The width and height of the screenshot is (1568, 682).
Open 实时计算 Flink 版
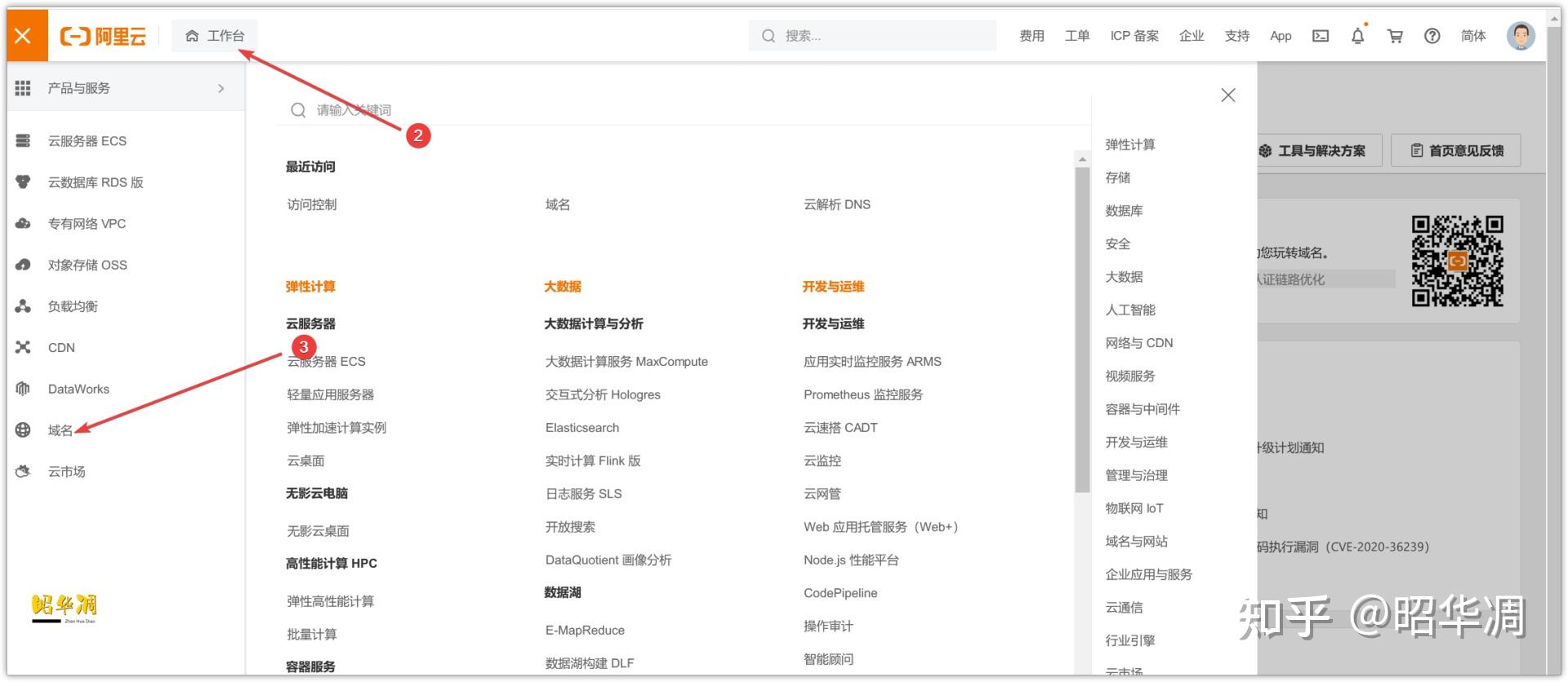[x=593, y=461]
